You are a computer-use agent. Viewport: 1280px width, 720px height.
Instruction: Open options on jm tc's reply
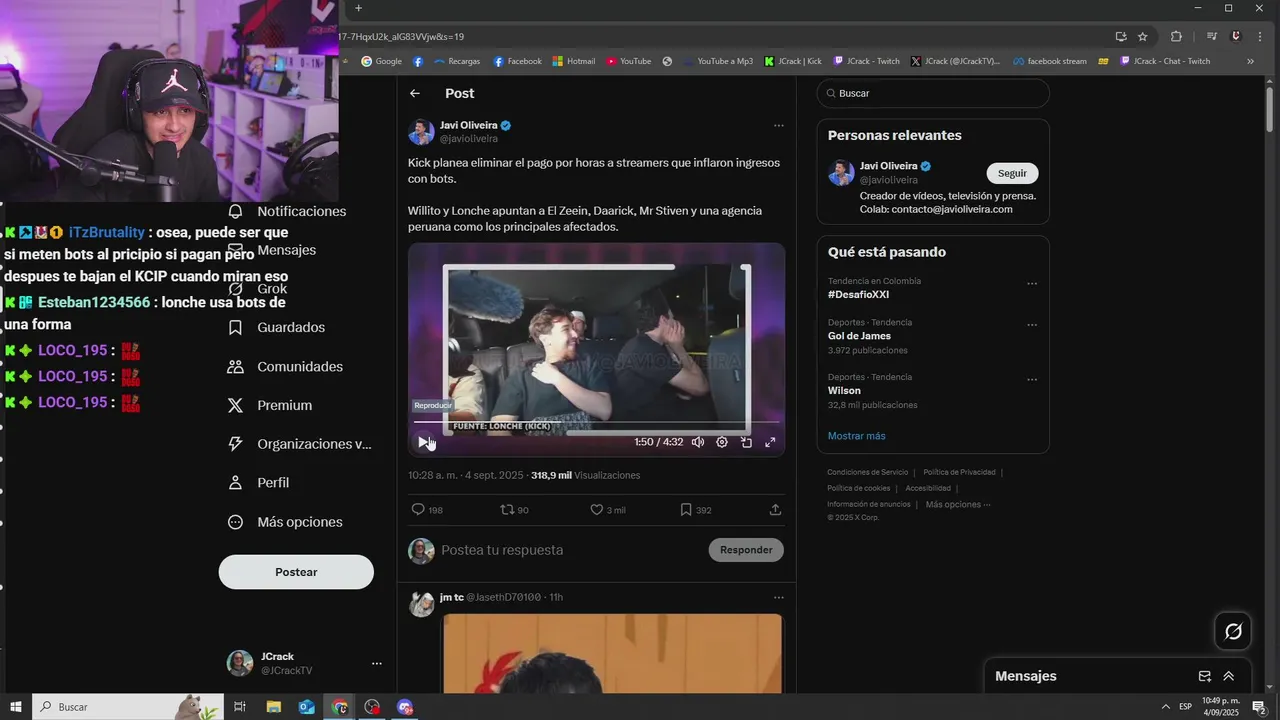click(x=778, y=598)
